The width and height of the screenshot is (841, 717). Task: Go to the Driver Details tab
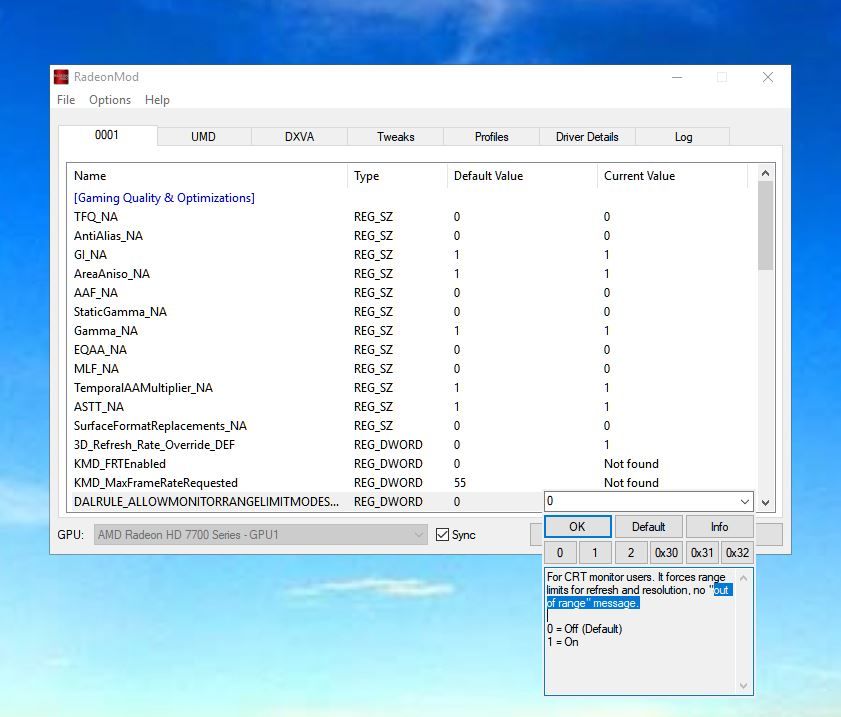(587, 137)
